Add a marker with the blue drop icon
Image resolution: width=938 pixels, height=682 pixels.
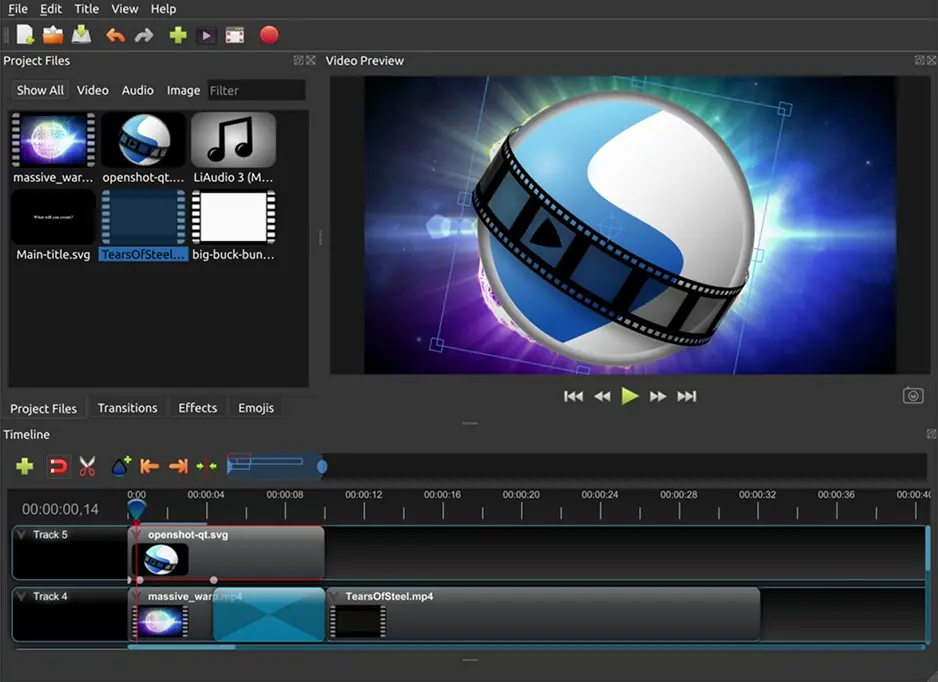[x=121, y=465]
